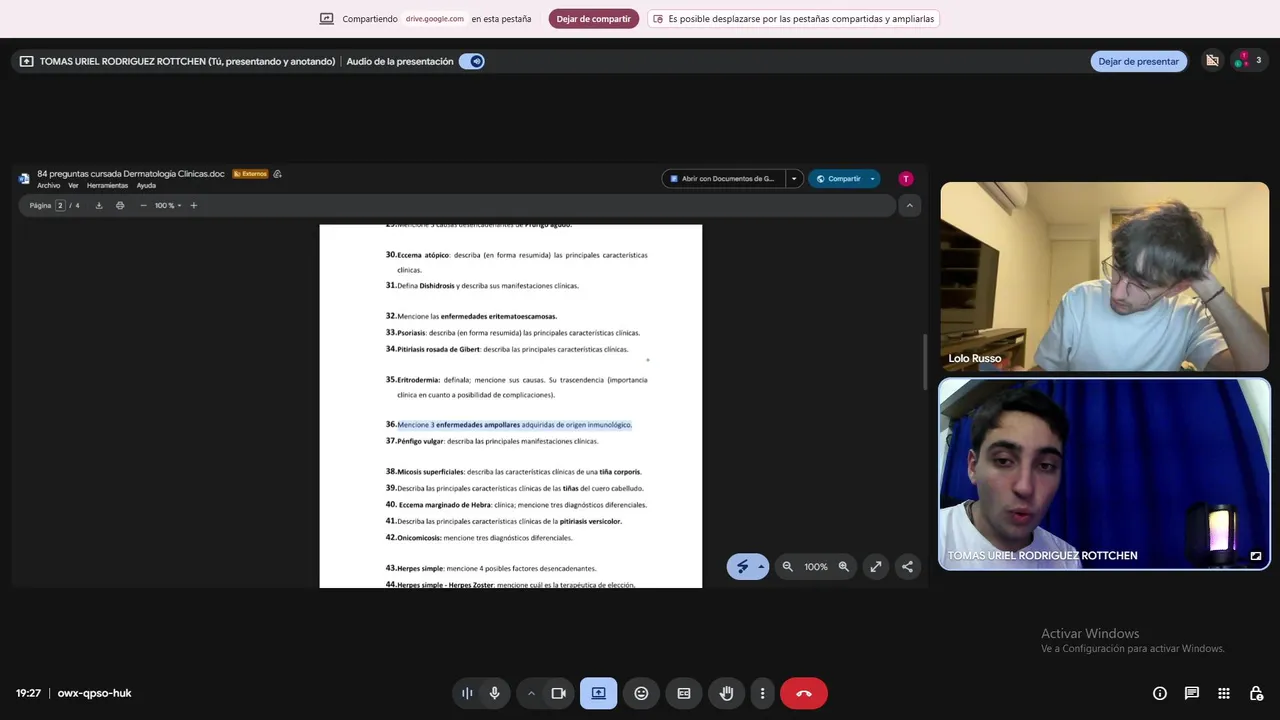Open Archivo menu in document viewer
Viewport: 1280px width, 720px height.
pyautogui.click(x=48, y=185)
